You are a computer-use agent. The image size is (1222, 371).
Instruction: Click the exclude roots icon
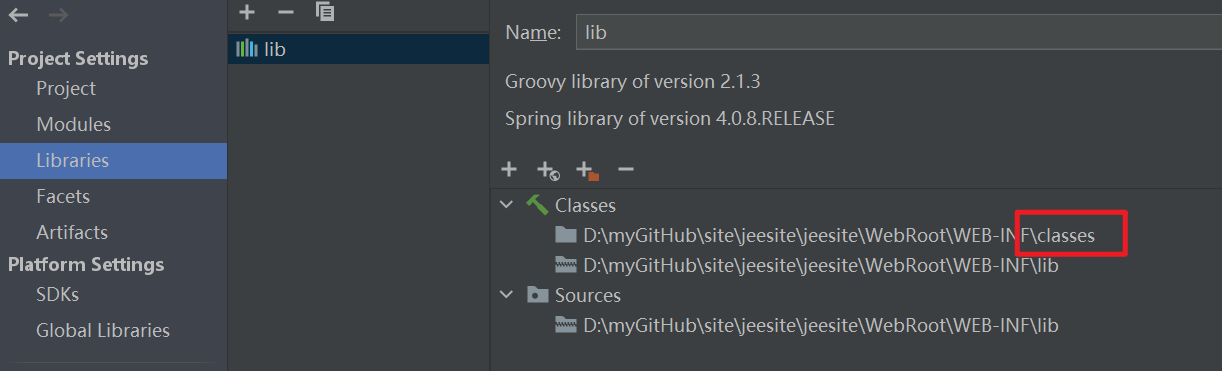[x=587, y=171]
